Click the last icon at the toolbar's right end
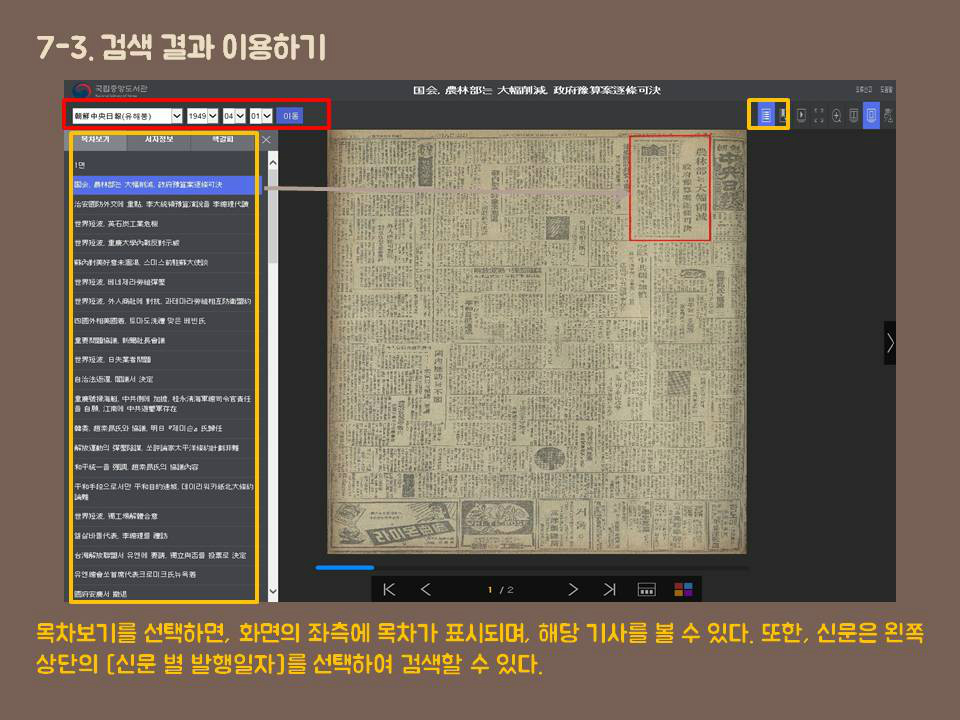This screenshot has width=960, height=720. pos(888,115)
